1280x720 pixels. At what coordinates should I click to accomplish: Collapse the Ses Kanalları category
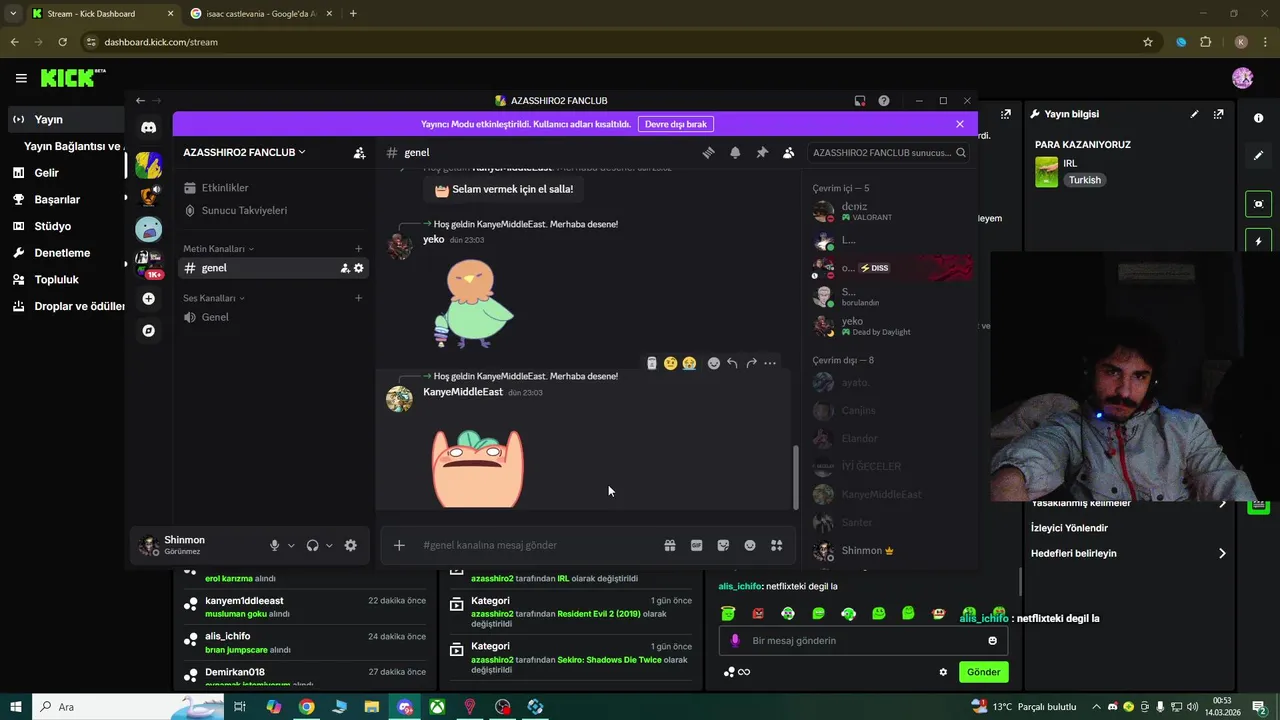click(214, 298)
